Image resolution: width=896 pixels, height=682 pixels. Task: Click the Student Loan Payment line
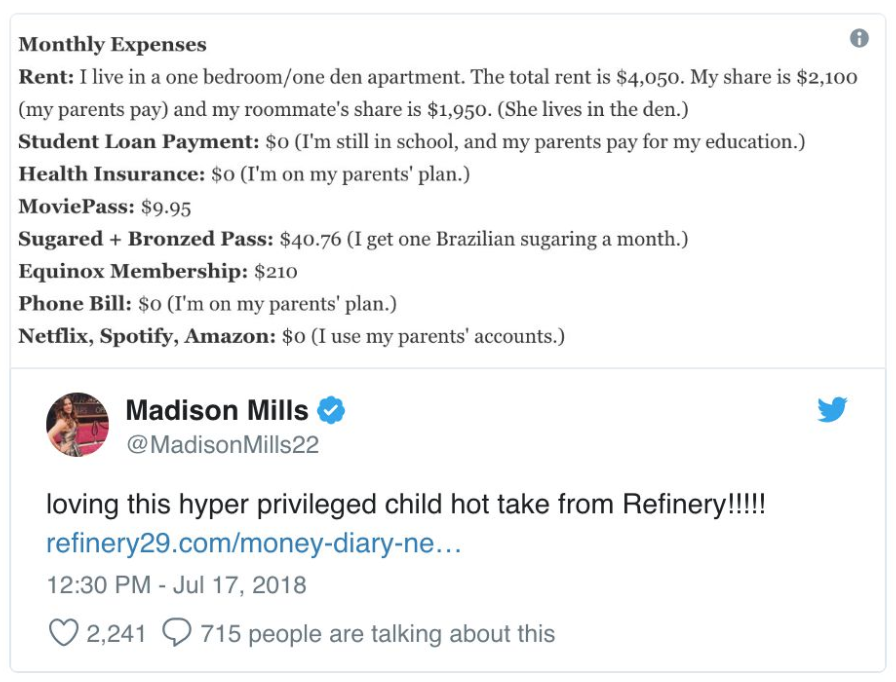[x=411, y=142]
